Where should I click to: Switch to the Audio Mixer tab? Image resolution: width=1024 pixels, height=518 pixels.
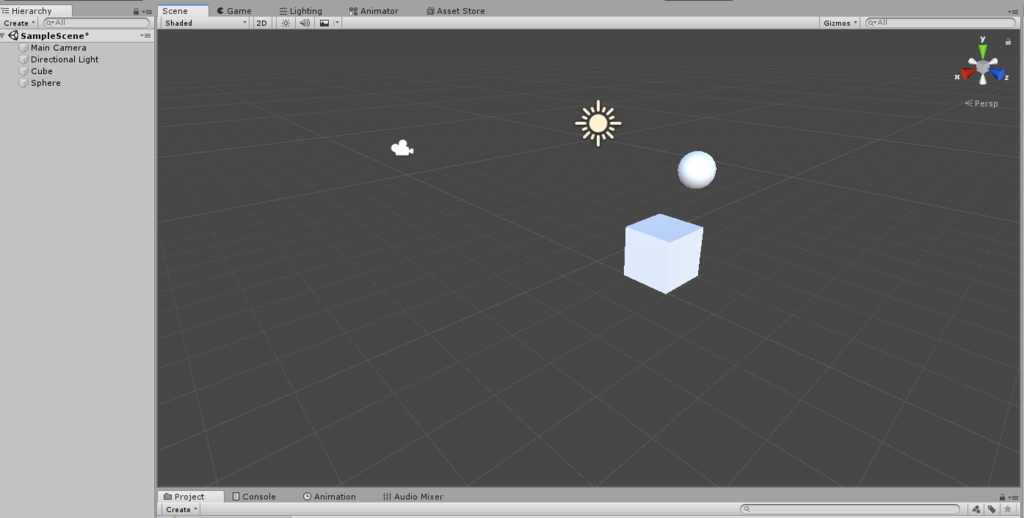coord(413,496)
